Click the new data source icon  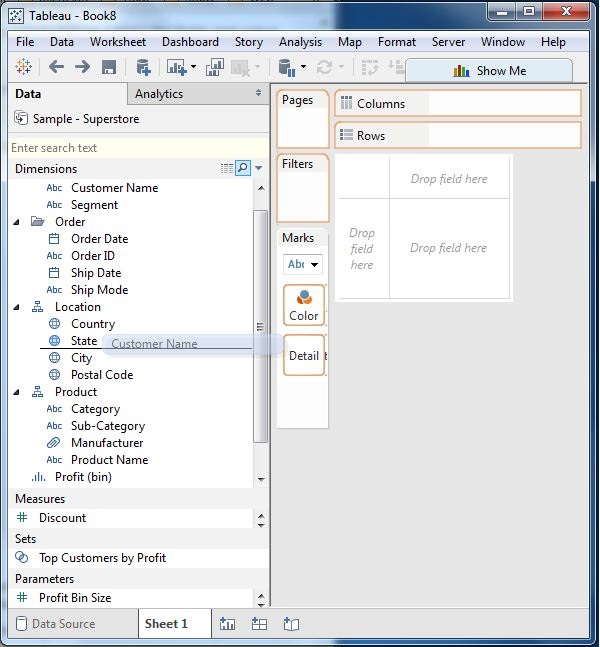143,67
